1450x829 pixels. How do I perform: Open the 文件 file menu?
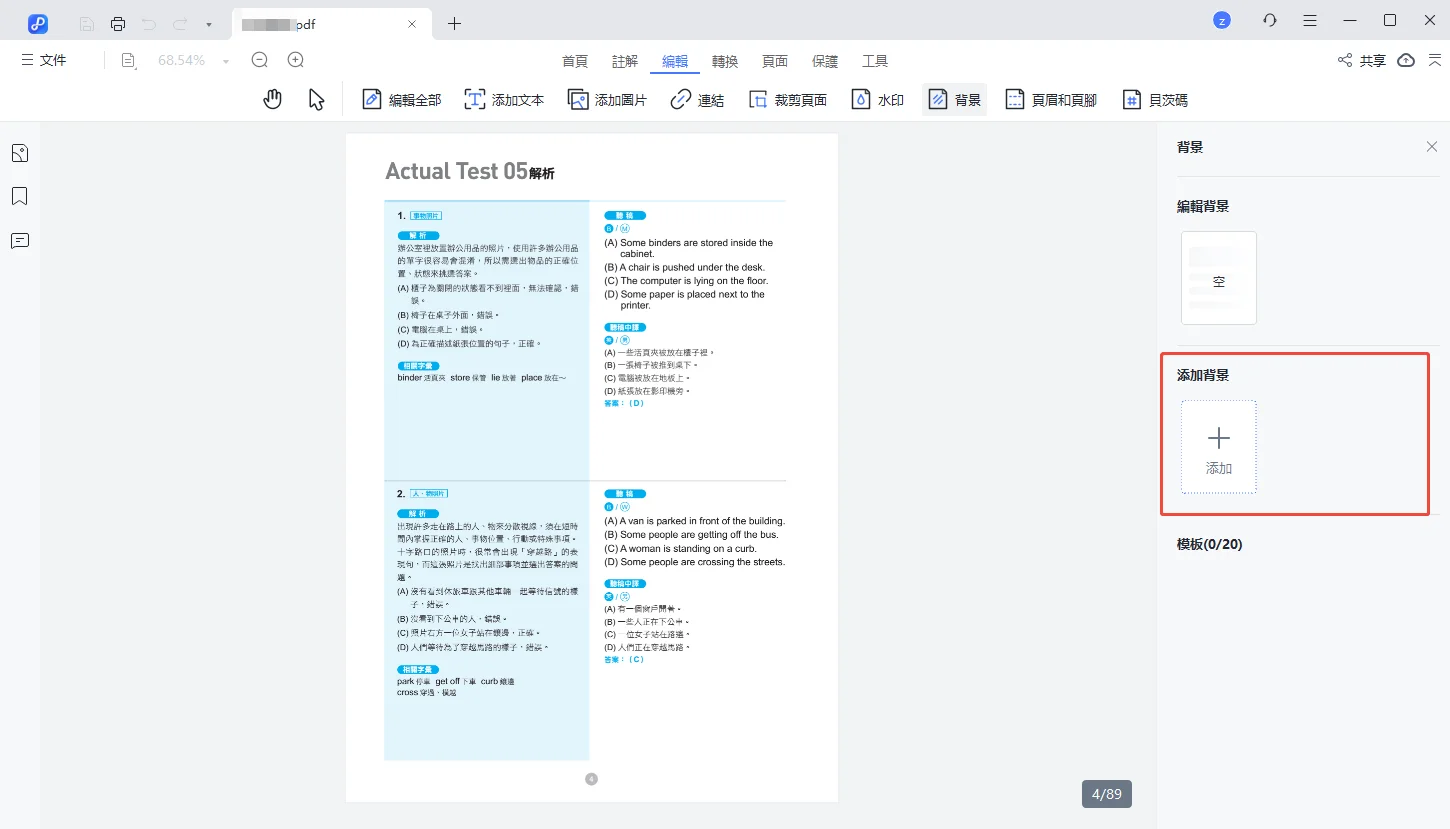click(44, 60)
